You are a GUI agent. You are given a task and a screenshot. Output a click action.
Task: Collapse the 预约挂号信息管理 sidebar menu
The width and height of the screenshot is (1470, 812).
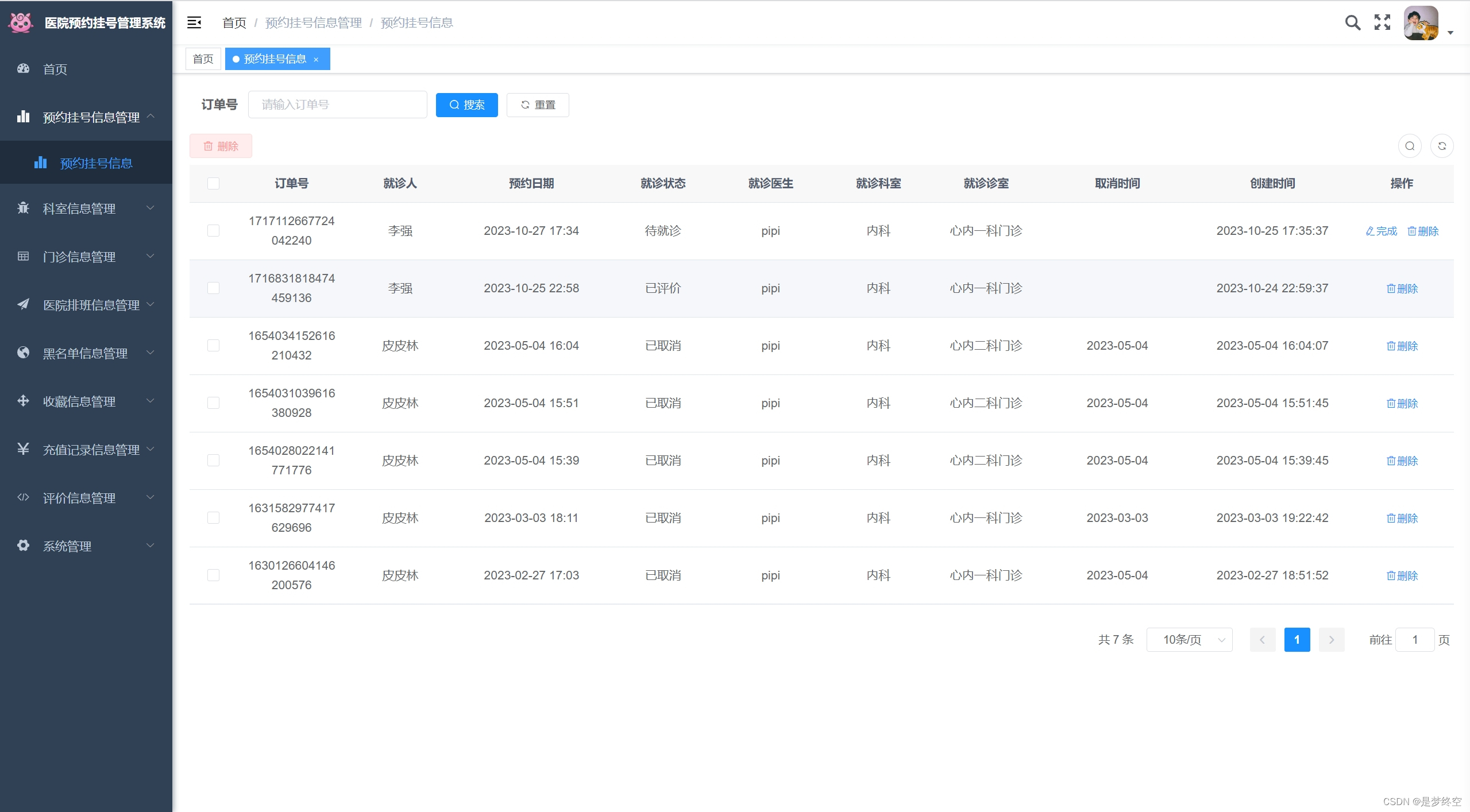pyautogui.click(x=86, y=117)
